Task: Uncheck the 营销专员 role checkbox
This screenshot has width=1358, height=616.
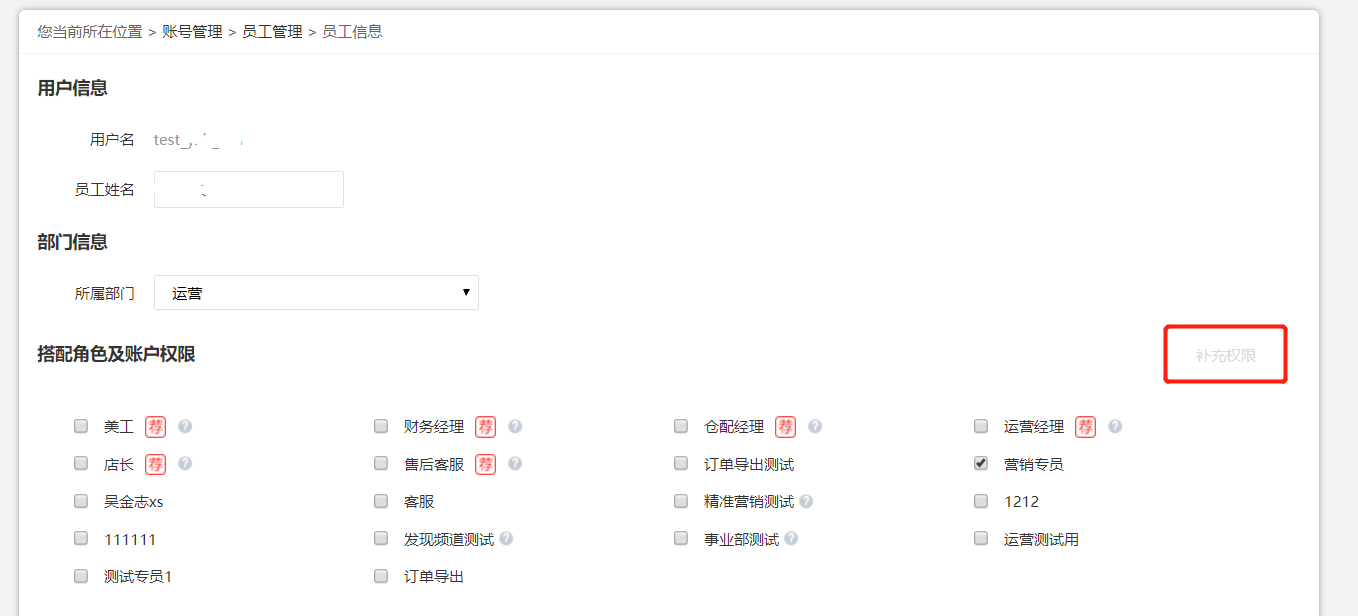Action: pos(981,464)
